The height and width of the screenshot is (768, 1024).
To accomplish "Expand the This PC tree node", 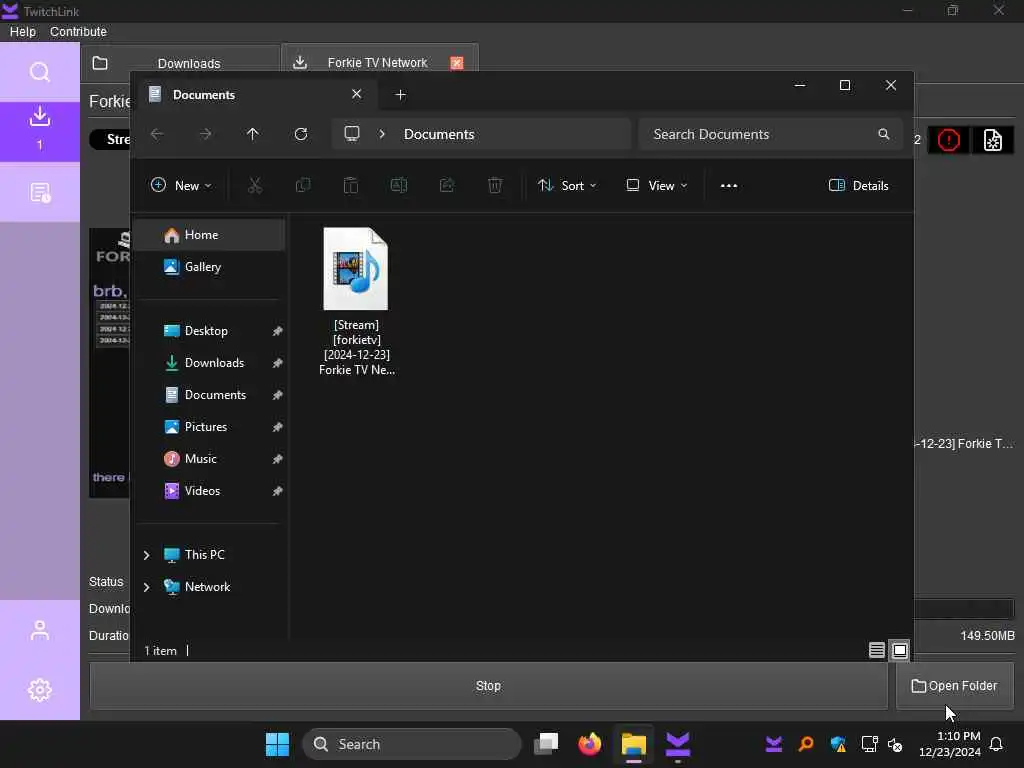I will (x=146, y=555).
